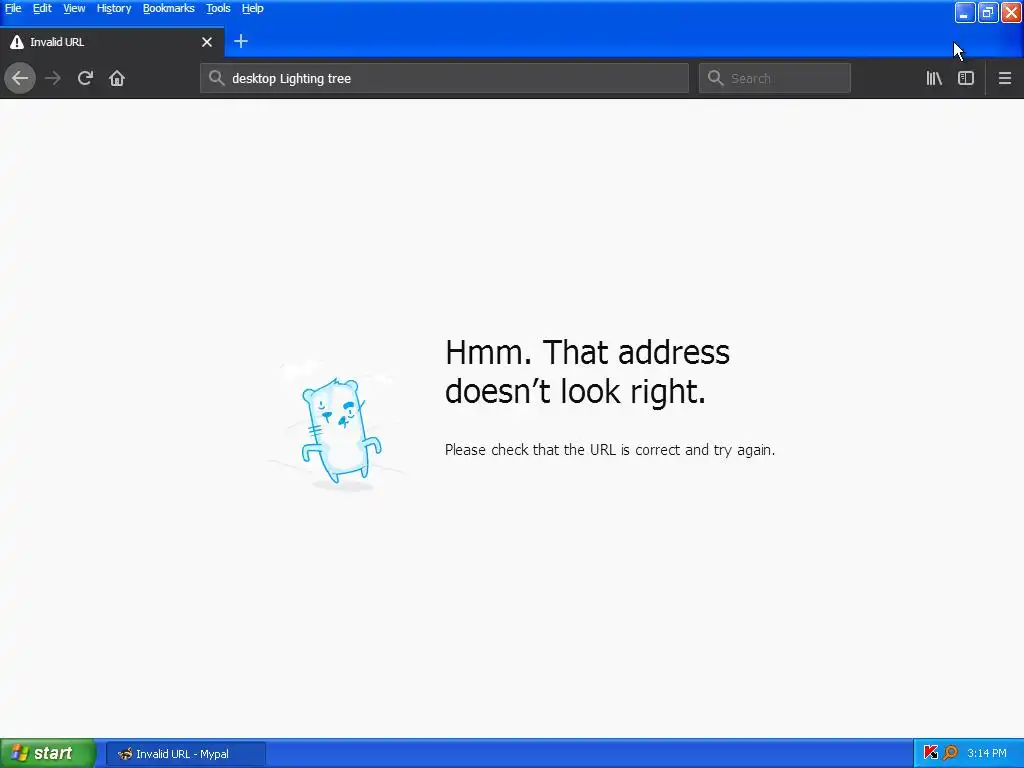The image size is (1024, 768).
Task: Open a new tab with plus button
Action: [x=241, y=41]
